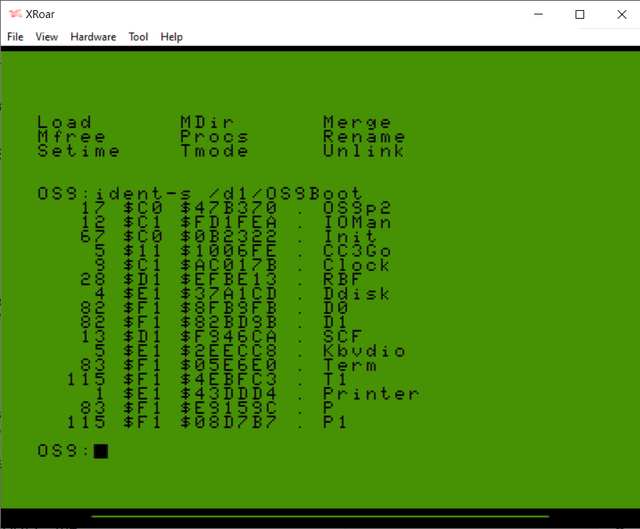
Task: Minimize the XRoar window
Action: (x=538, y=14)
